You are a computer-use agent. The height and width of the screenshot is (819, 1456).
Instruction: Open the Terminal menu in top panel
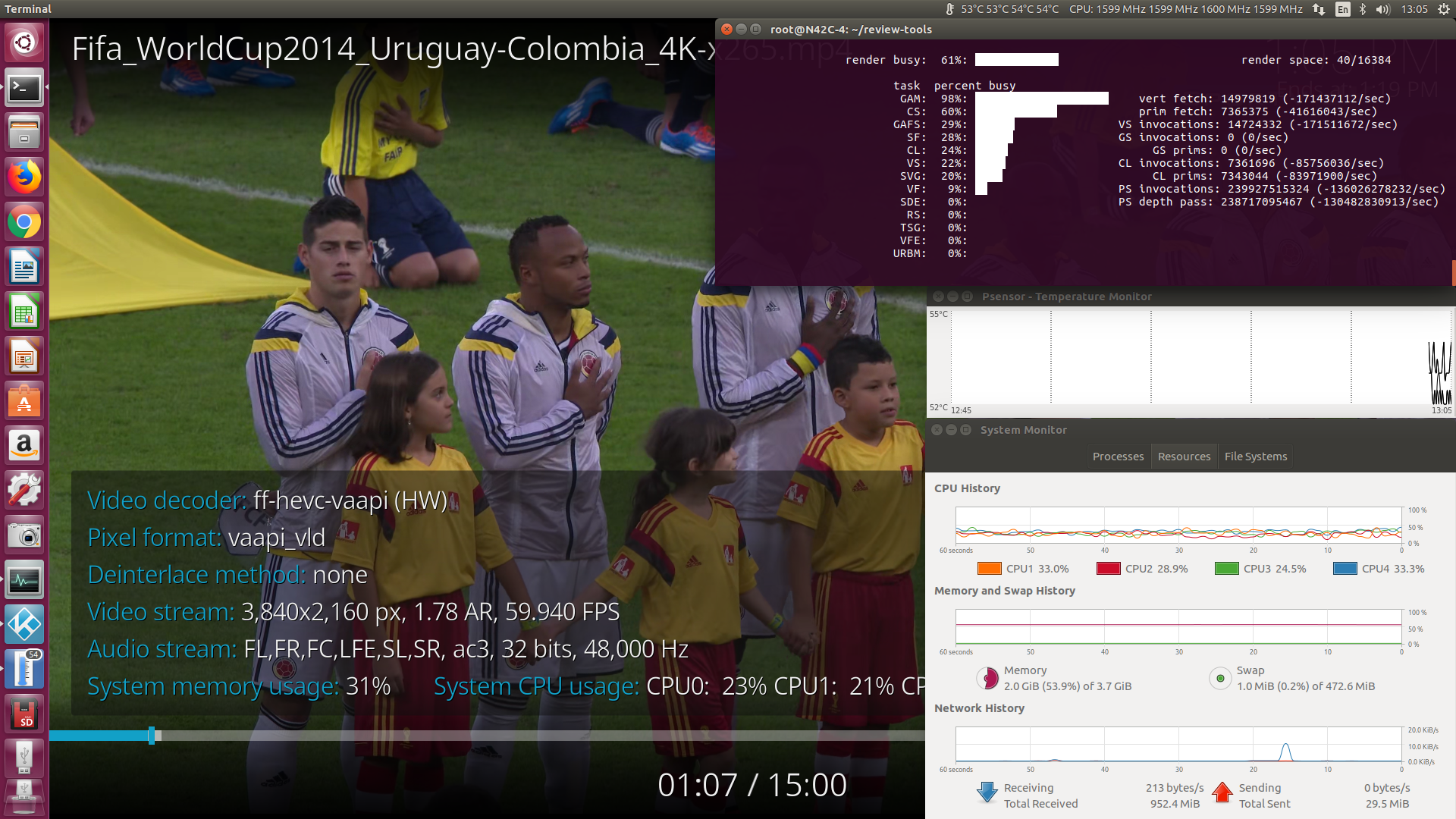pos(28,9)
